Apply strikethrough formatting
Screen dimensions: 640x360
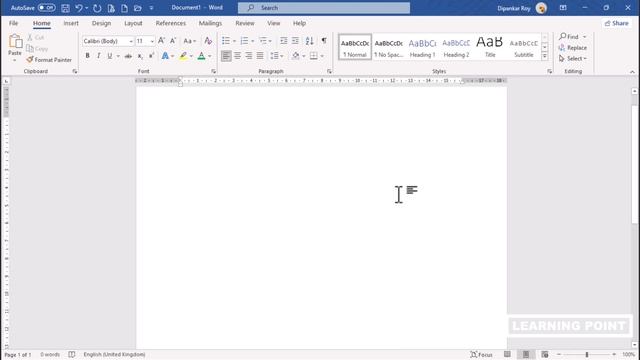(128, 56)
